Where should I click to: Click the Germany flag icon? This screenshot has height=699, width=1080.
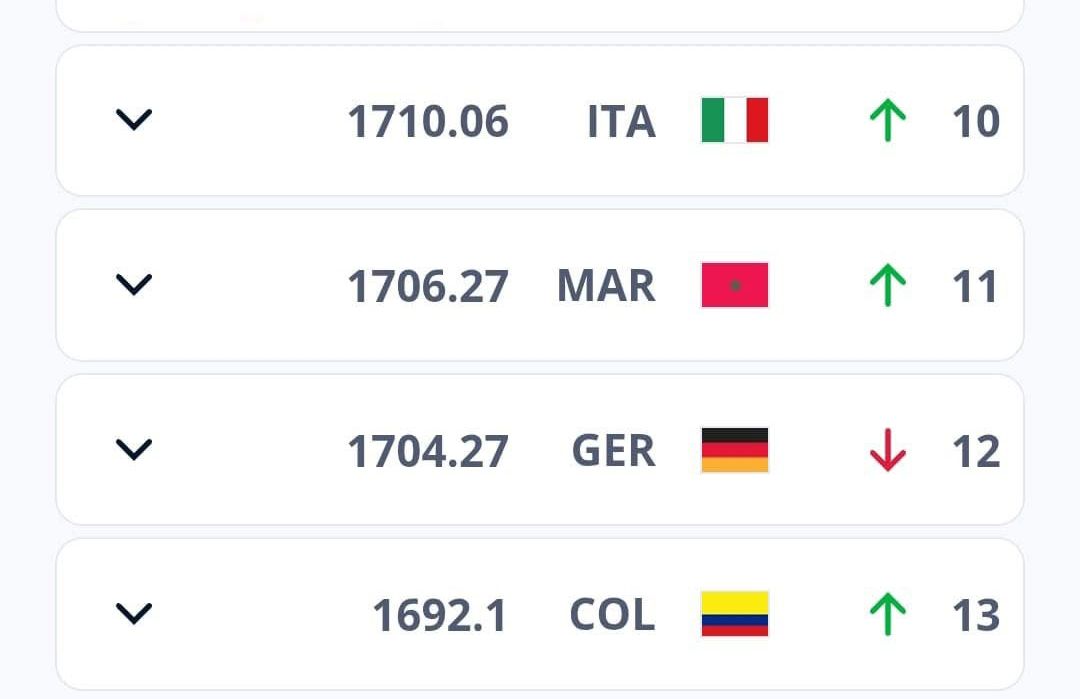[734, 450]
